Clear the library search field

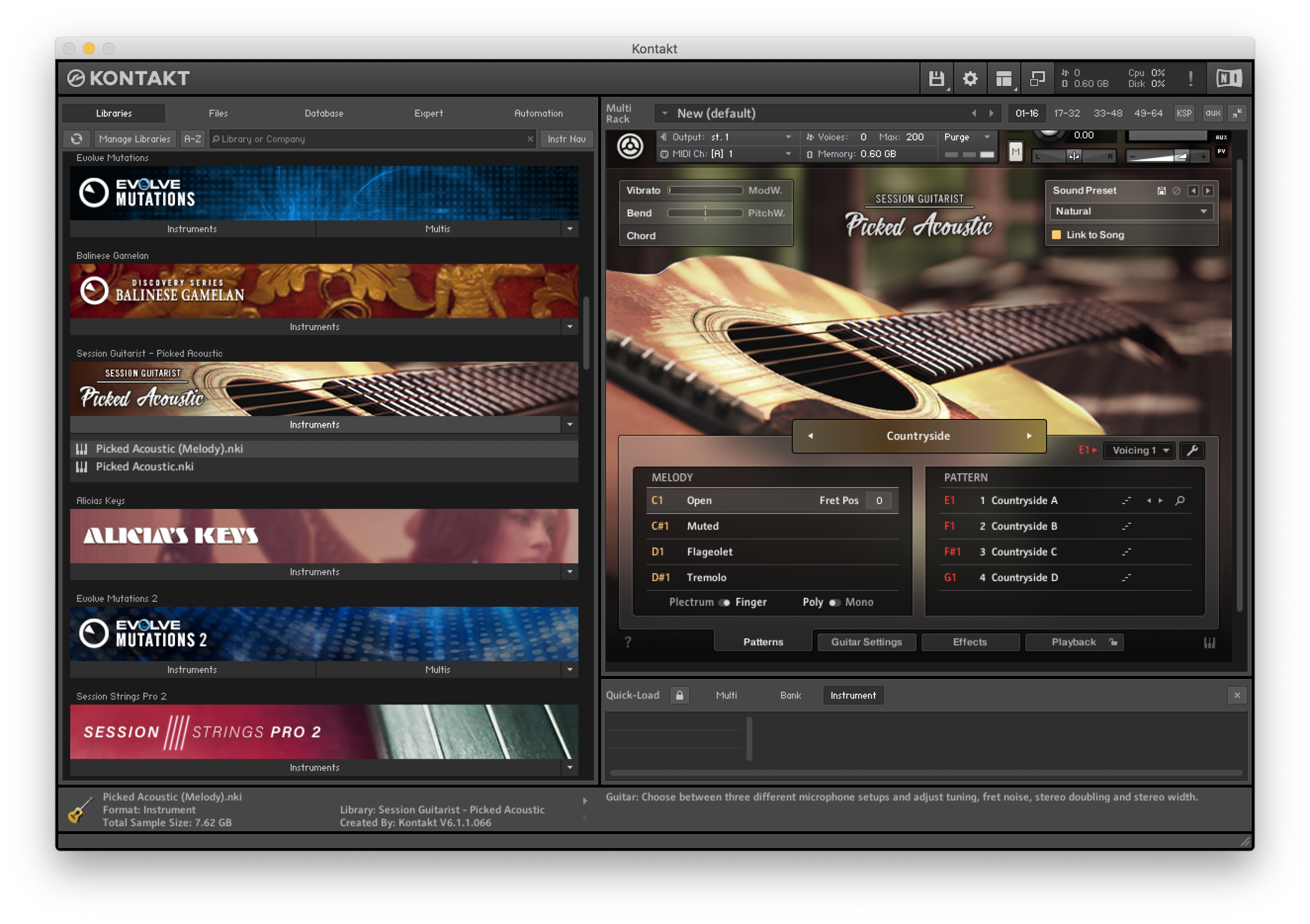click(x=530, y=139)
